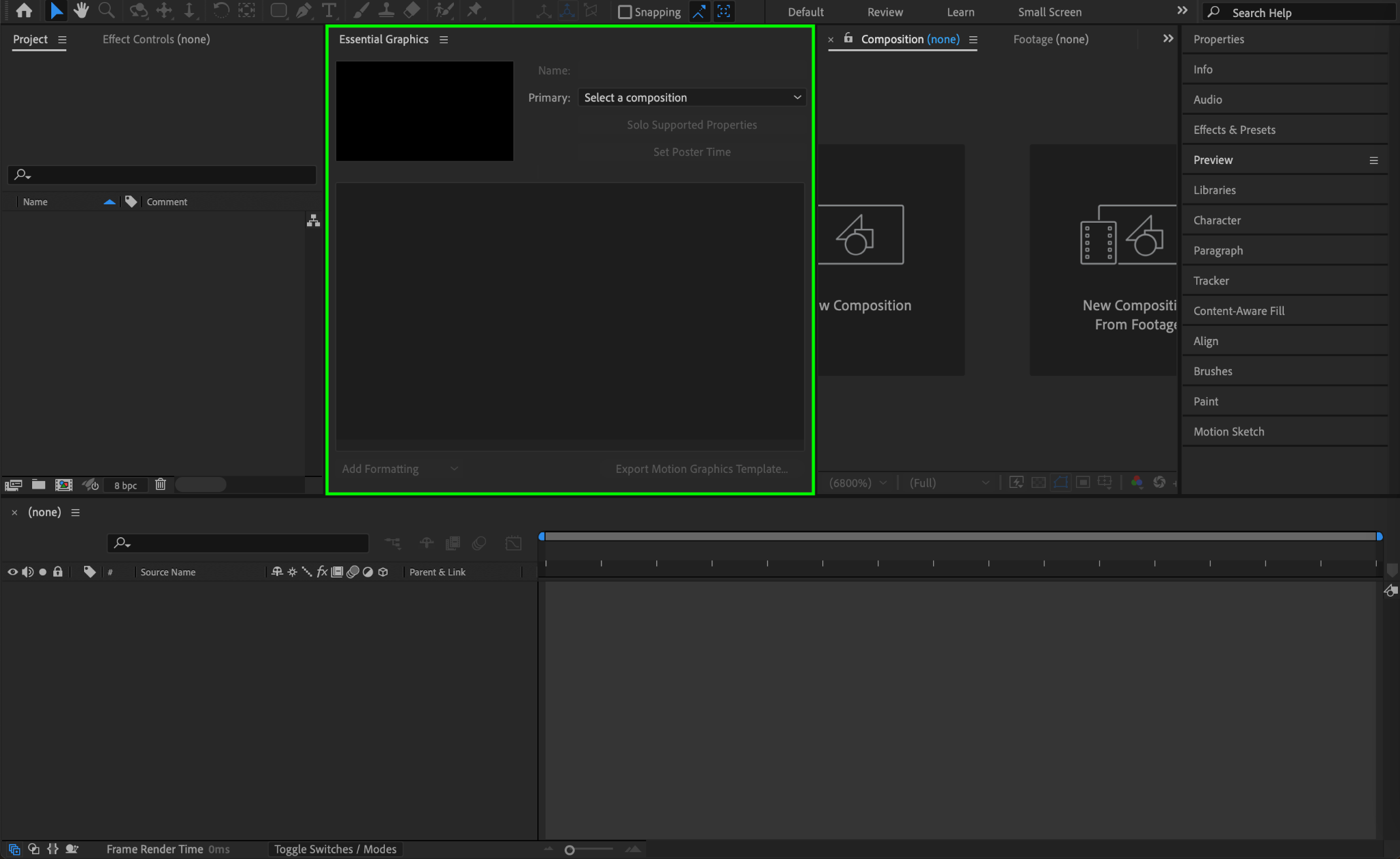
Task: Expand hidden workspaces with double chevron
Action: point(1182,11)
